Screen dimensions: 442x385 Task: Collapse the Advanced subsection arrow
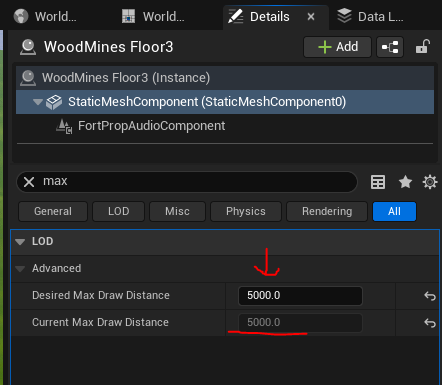click(x=20, y=269)
